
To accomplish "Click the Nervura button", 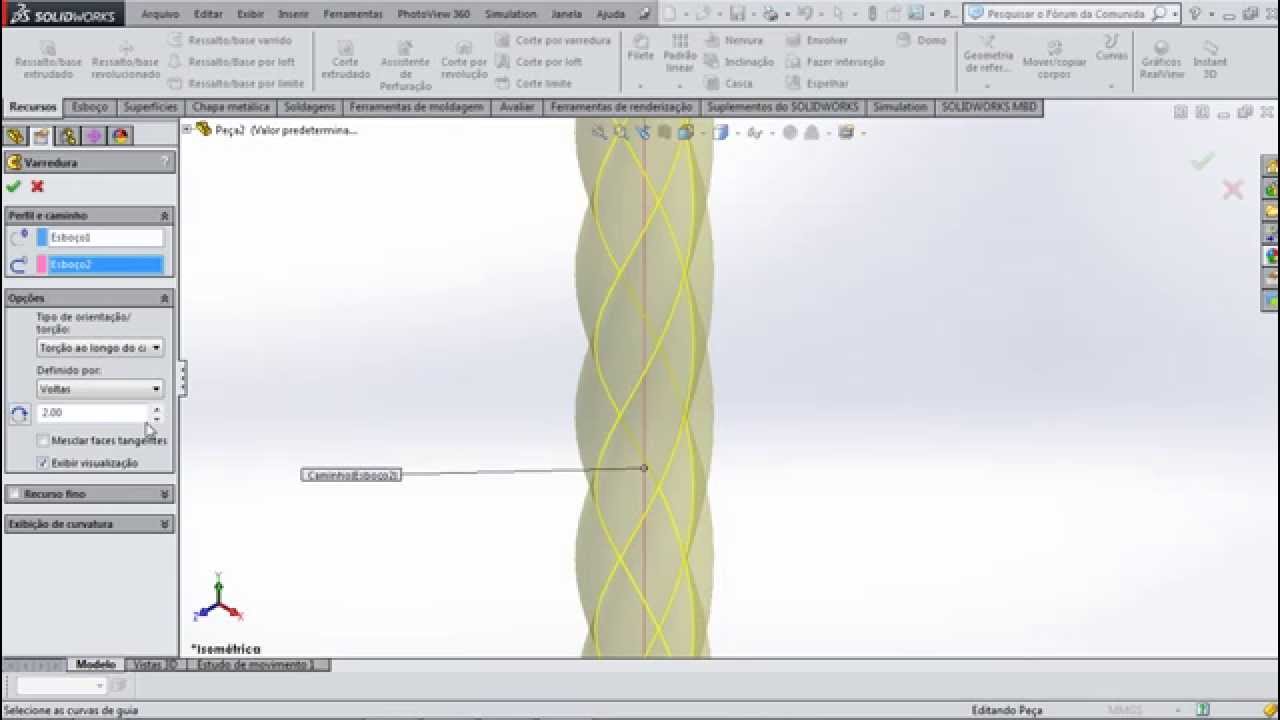I will (x=733, y=40).
